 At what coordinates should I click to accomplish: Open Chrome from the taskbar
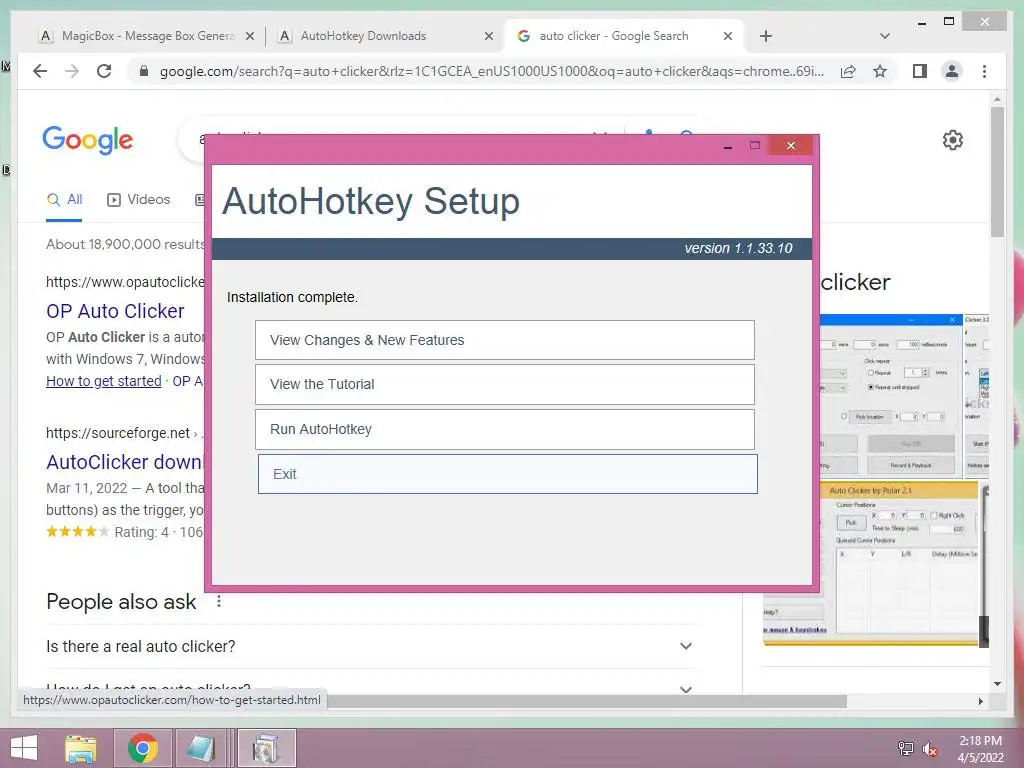pyautogui.click(x=142, y=748)
